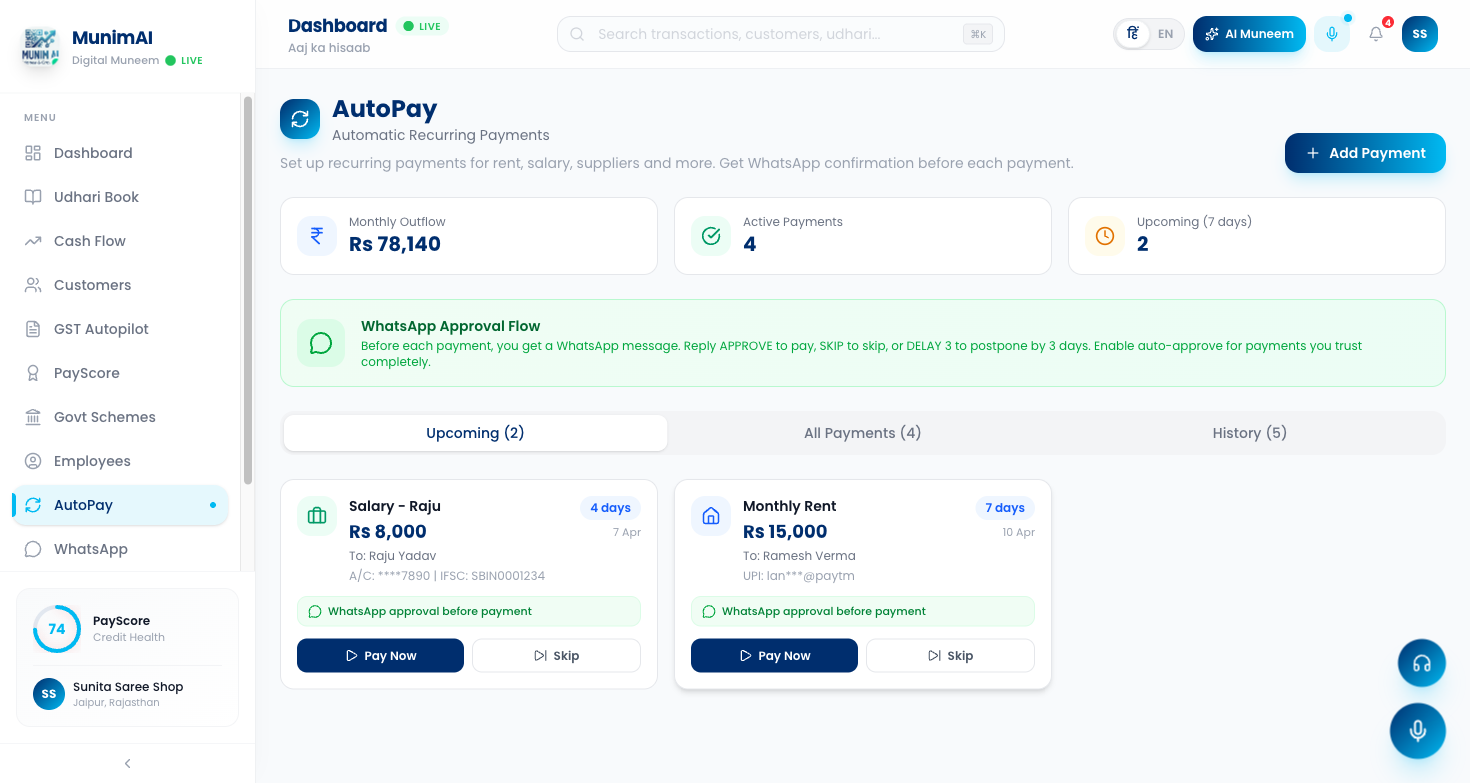Activate the voice microphone in the header
The width and height of the screenshot is (1470, 783).
1331,33
